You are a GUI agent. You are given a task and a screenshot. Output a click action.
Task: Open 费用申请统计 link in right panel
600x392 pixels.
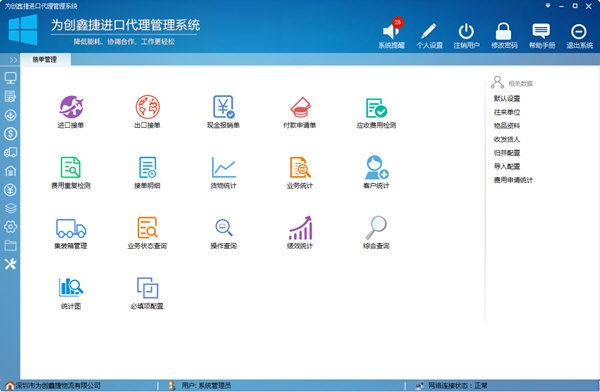pos(513,180)
